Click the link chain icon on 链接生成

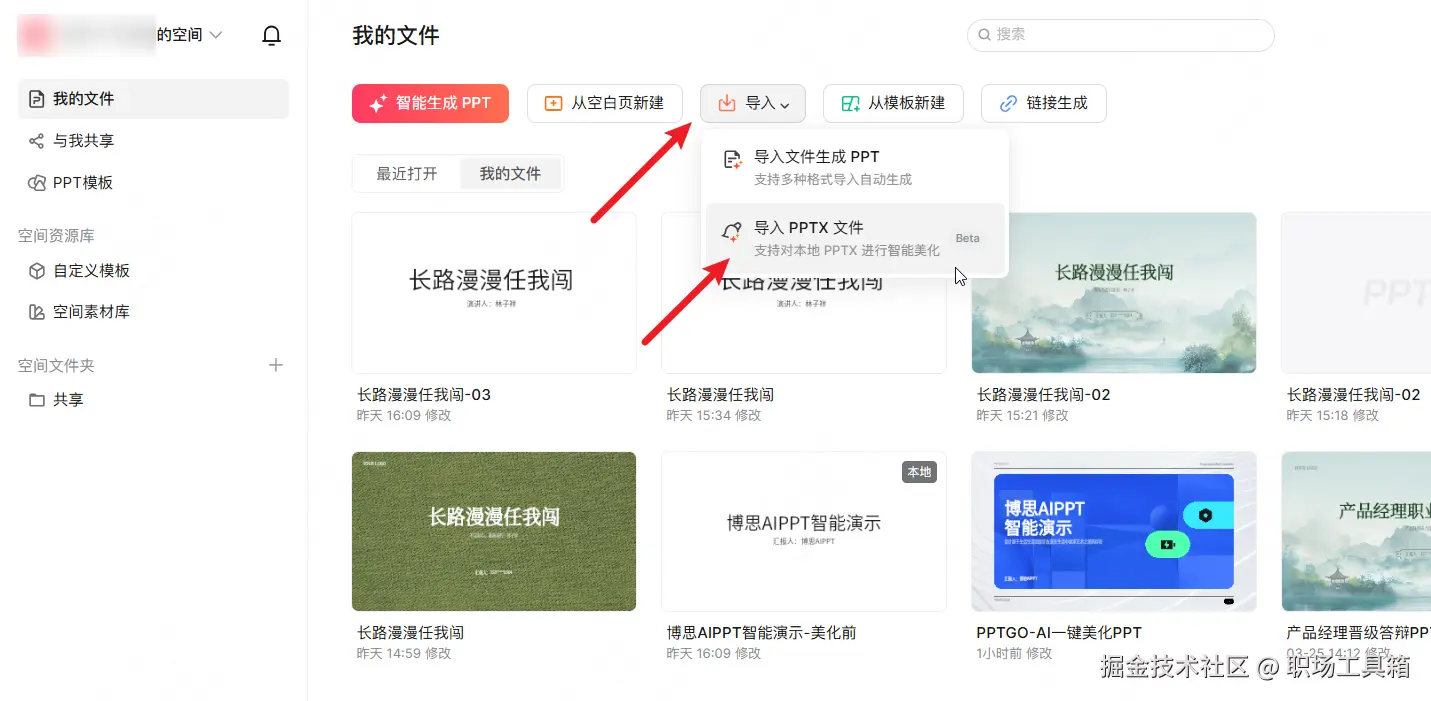[x=1008, y=103]
